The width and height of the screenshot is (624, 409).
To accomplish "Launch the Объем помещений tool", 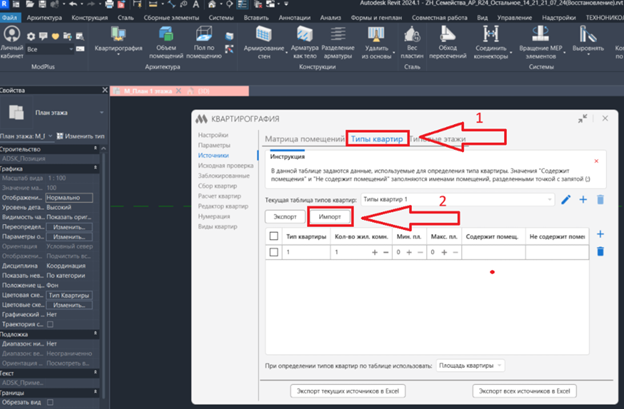I will click(166, 42).
